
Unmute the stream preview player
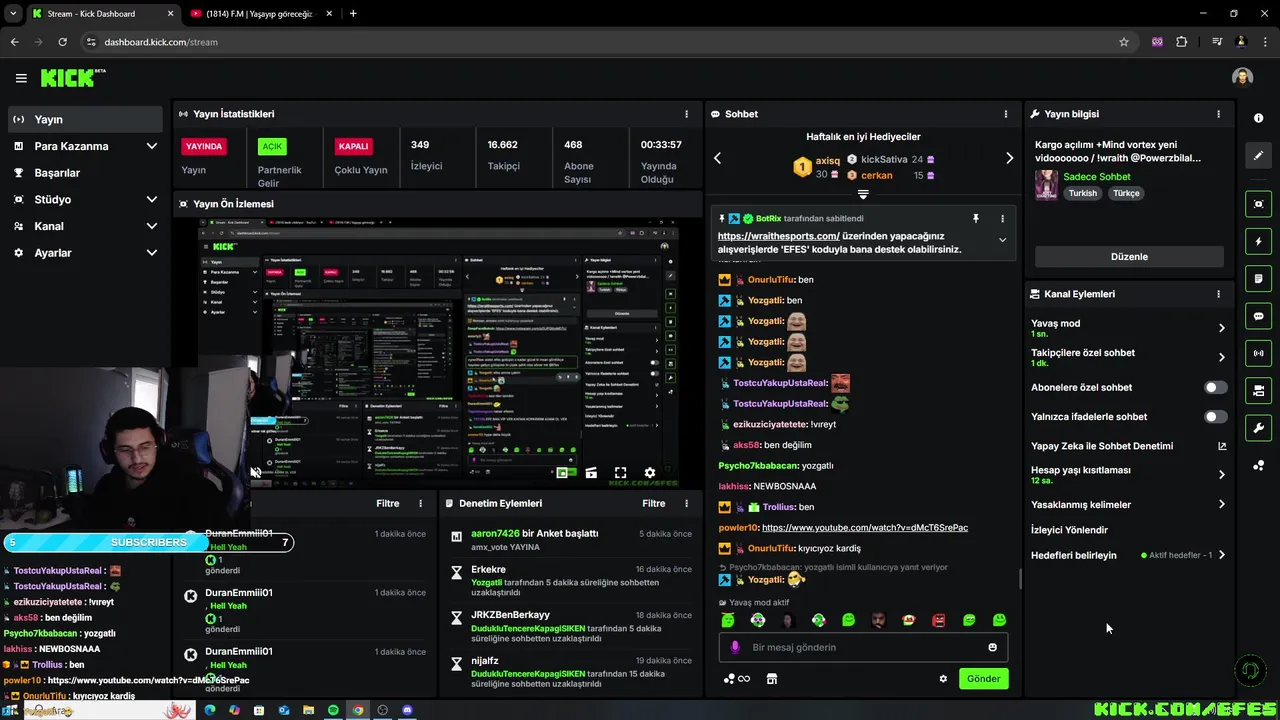[256, 473]
